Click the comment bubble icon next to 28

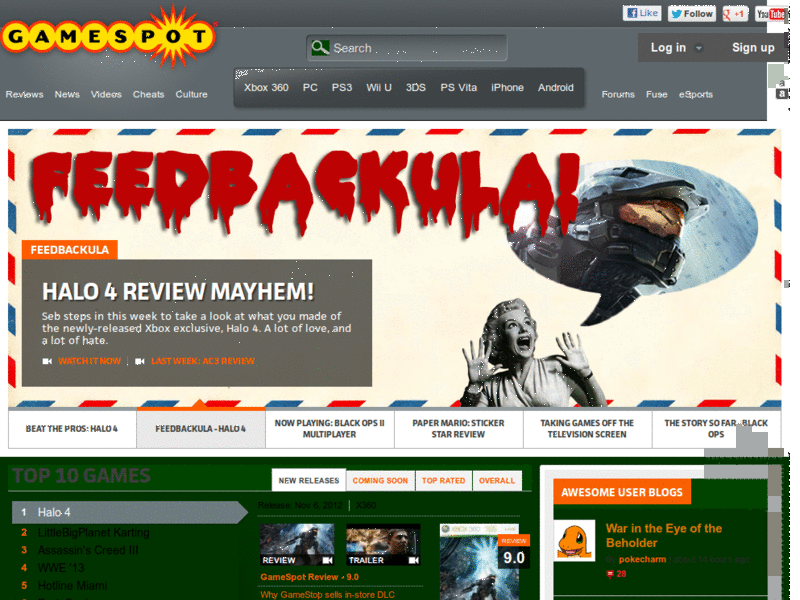[610, 574]
